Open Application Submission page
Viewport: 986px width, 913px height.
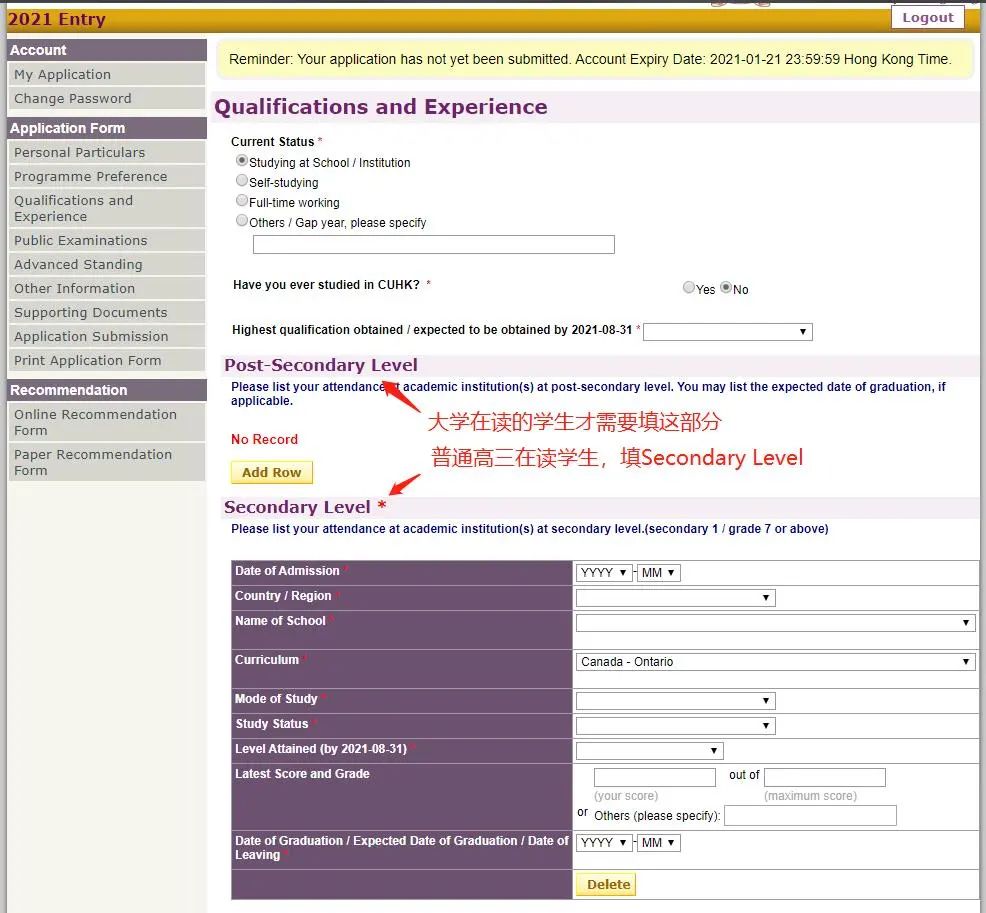tap(107, 336)
